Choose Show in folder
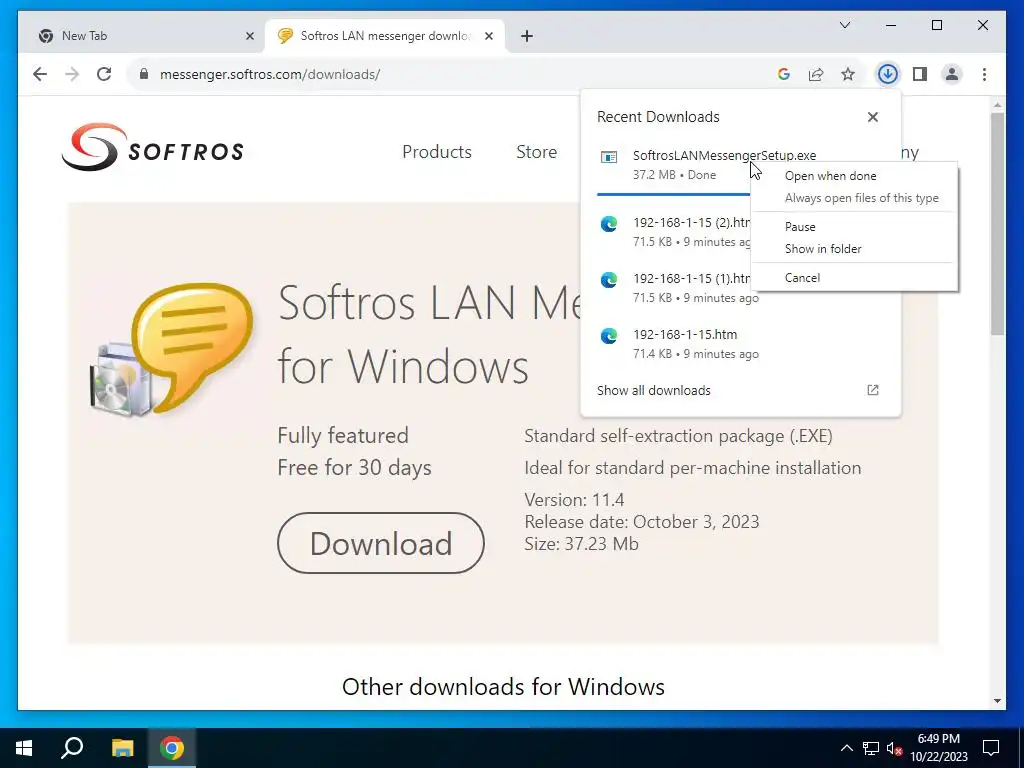This screenshot has width=1024, height=768. click(x=855, y=249)
